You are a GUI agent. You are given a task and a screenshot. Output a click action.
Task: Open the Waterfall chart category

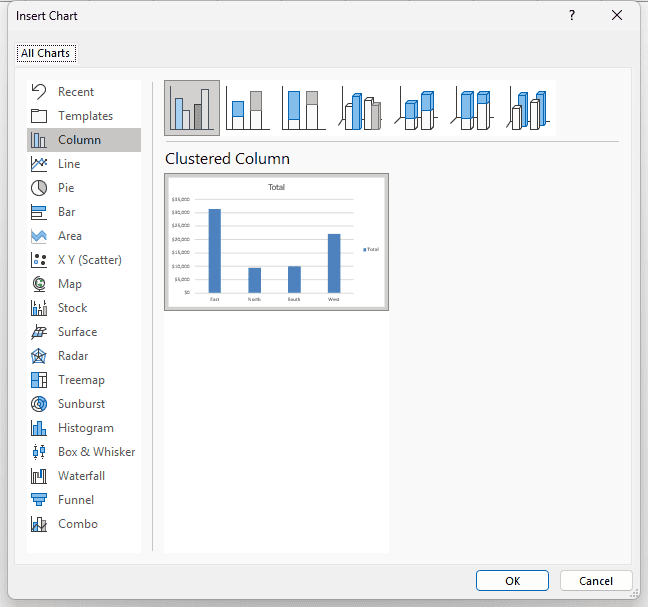coord(84,476)
